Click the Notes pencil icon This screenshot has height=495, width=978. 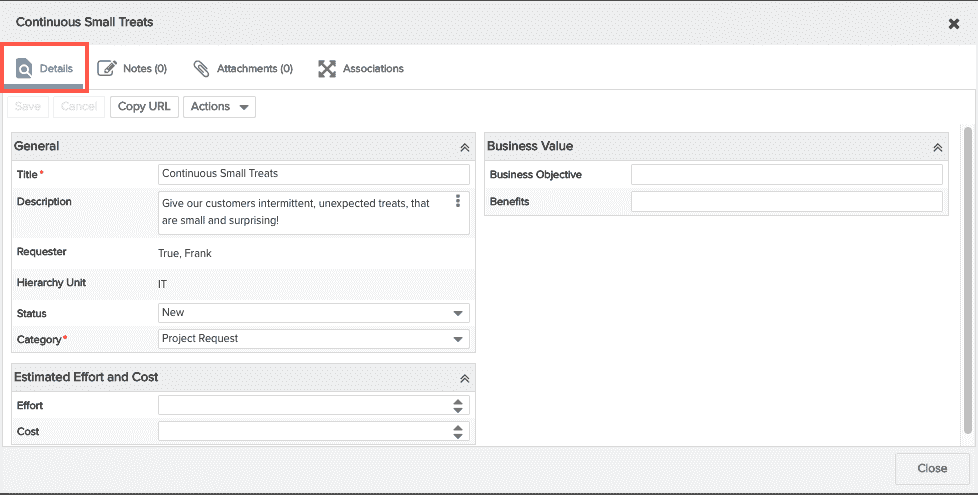[x=107, y=68]
